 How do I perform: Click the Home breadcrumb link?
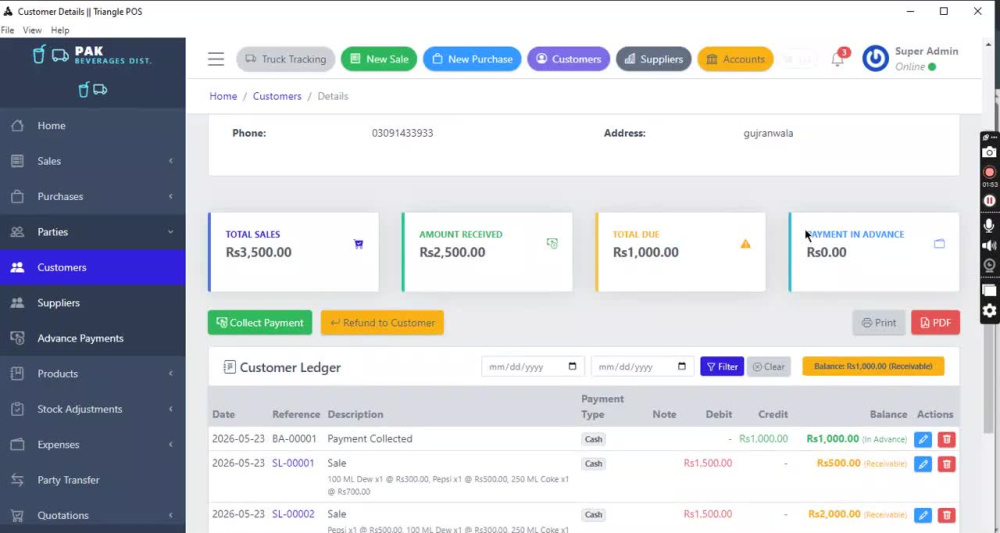click(x=223, y=96)
